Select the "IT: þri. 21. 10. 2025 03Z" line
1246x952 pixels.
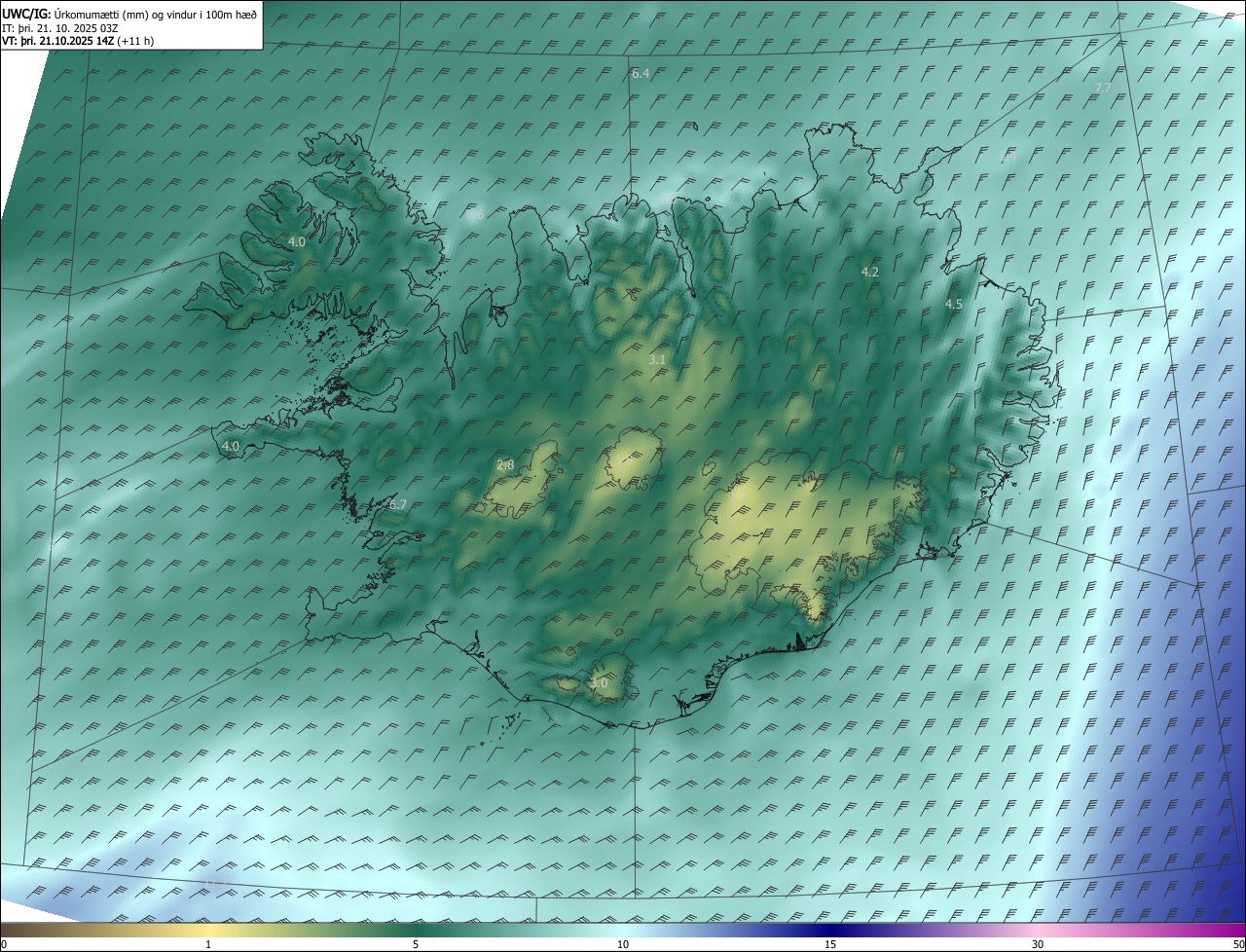(x=60, y=27)
